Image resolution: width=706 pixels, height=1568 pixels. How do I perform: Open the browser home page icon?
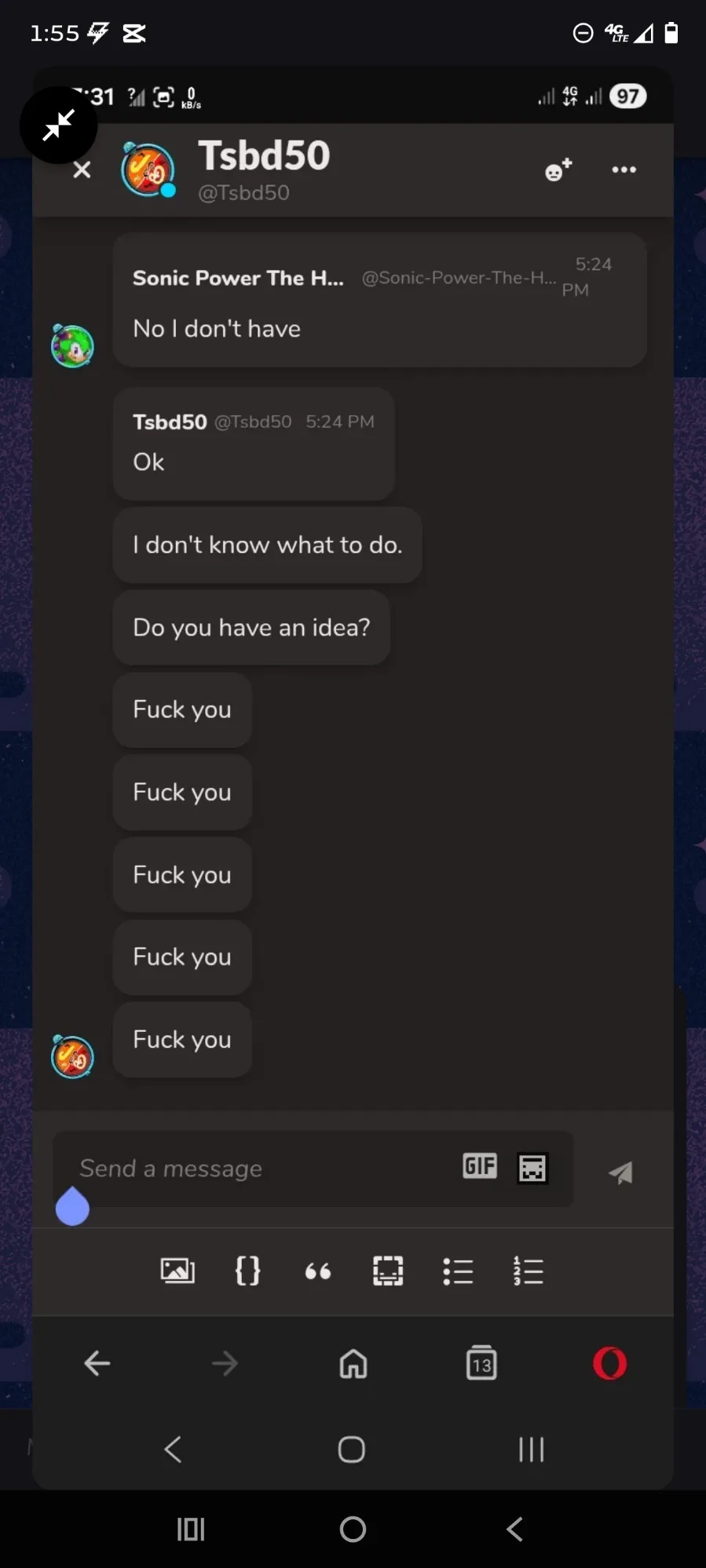(x=353, y=1364)
